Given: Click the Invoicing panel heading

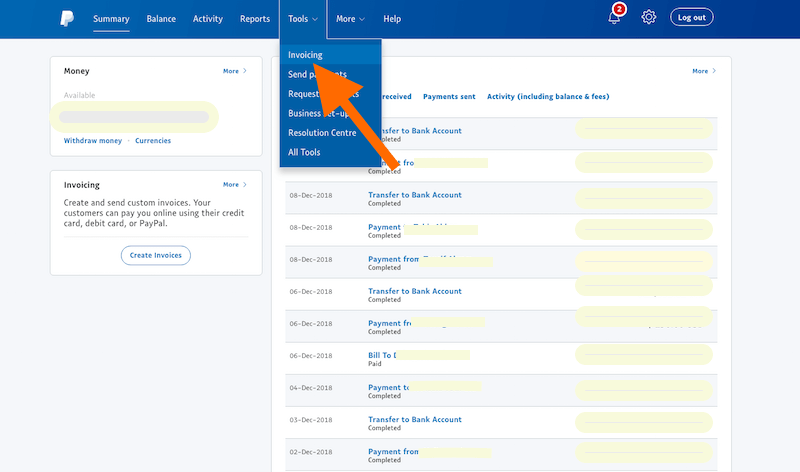Looking at the screenshot, I should (x=82, y=185).
